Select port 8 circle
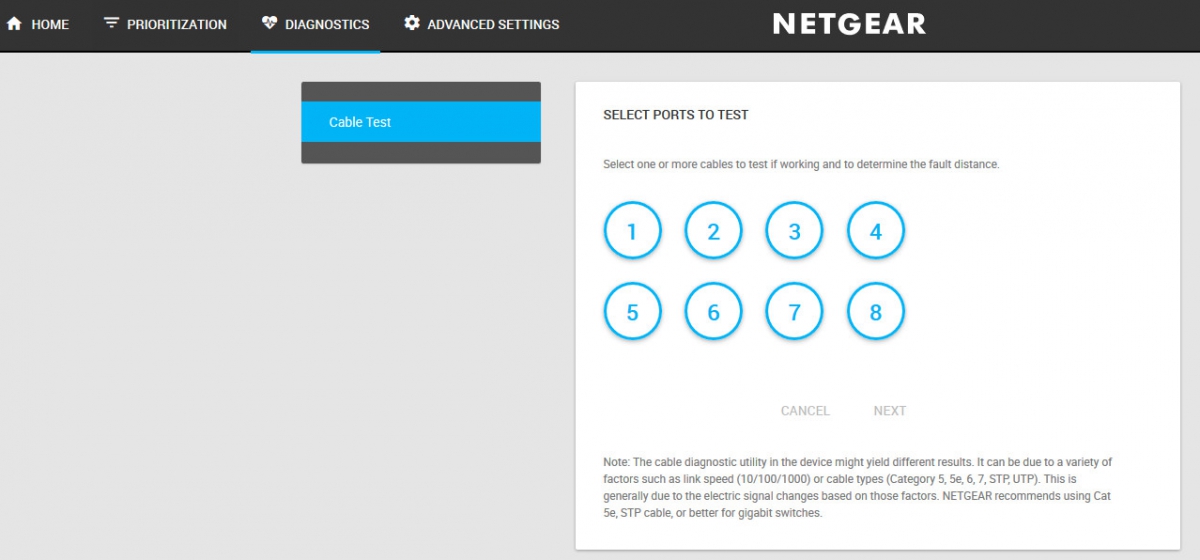 (876, 312)
